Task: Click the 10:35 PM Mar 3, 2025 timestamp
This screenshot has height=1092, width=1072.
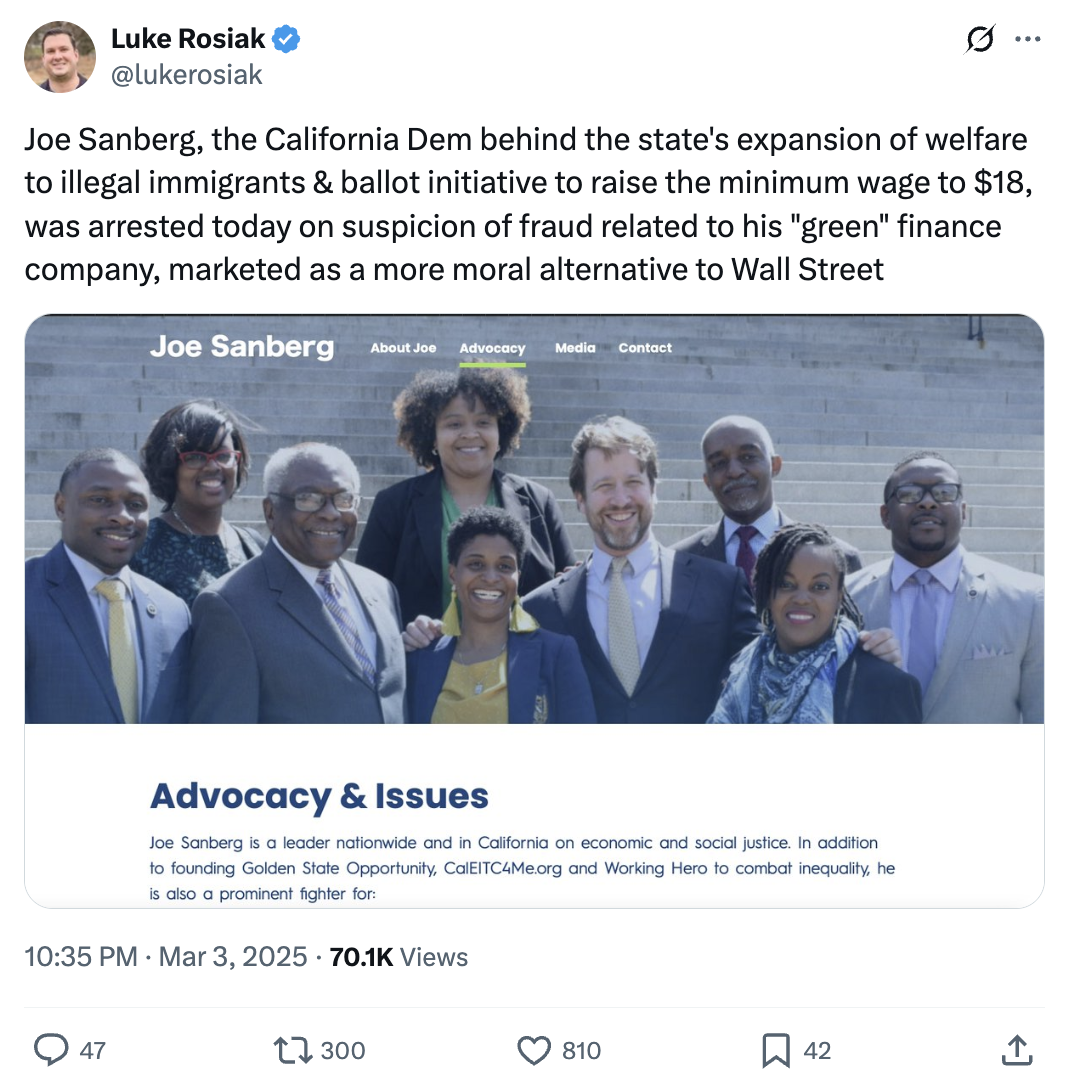Action: [x=165, y=957]
